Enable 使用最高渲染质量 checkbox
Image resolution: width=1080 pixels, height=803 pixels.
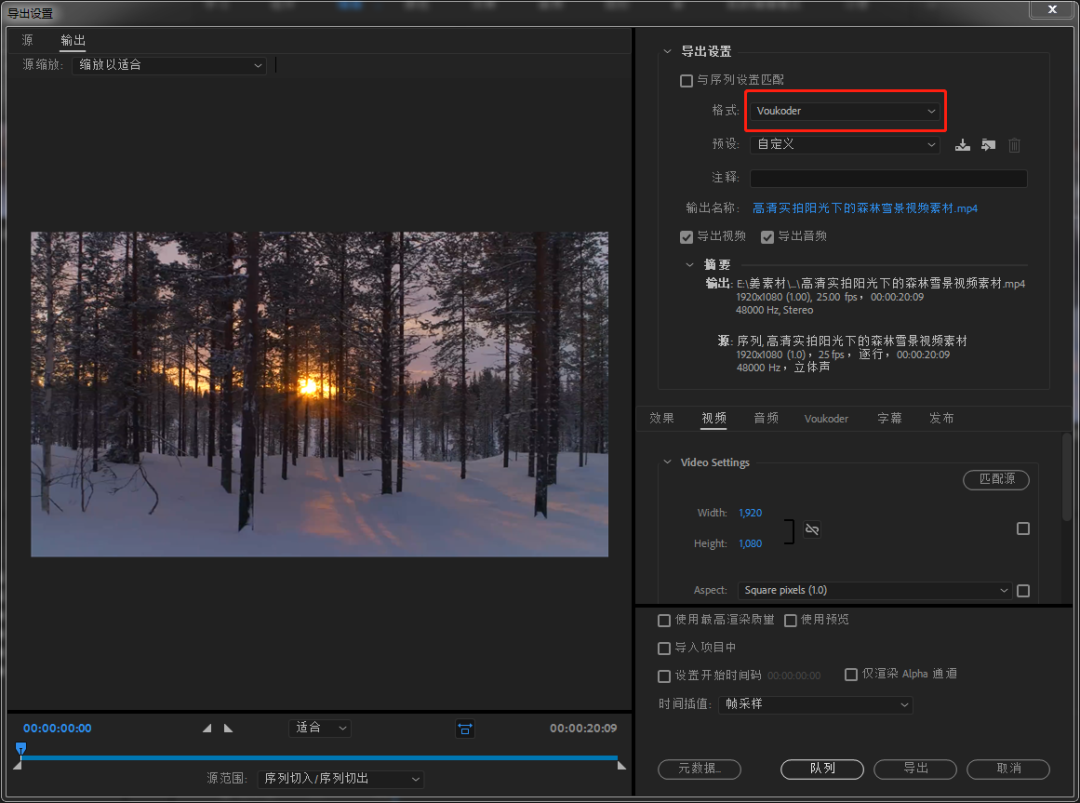click(664, 620)
